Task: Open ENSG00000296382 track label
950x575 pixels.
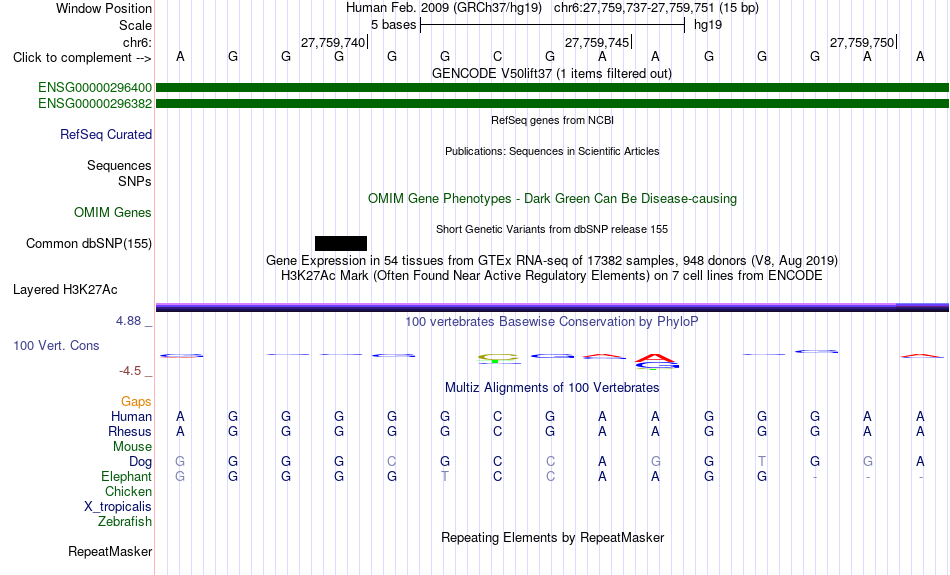Action: (95, 104)
